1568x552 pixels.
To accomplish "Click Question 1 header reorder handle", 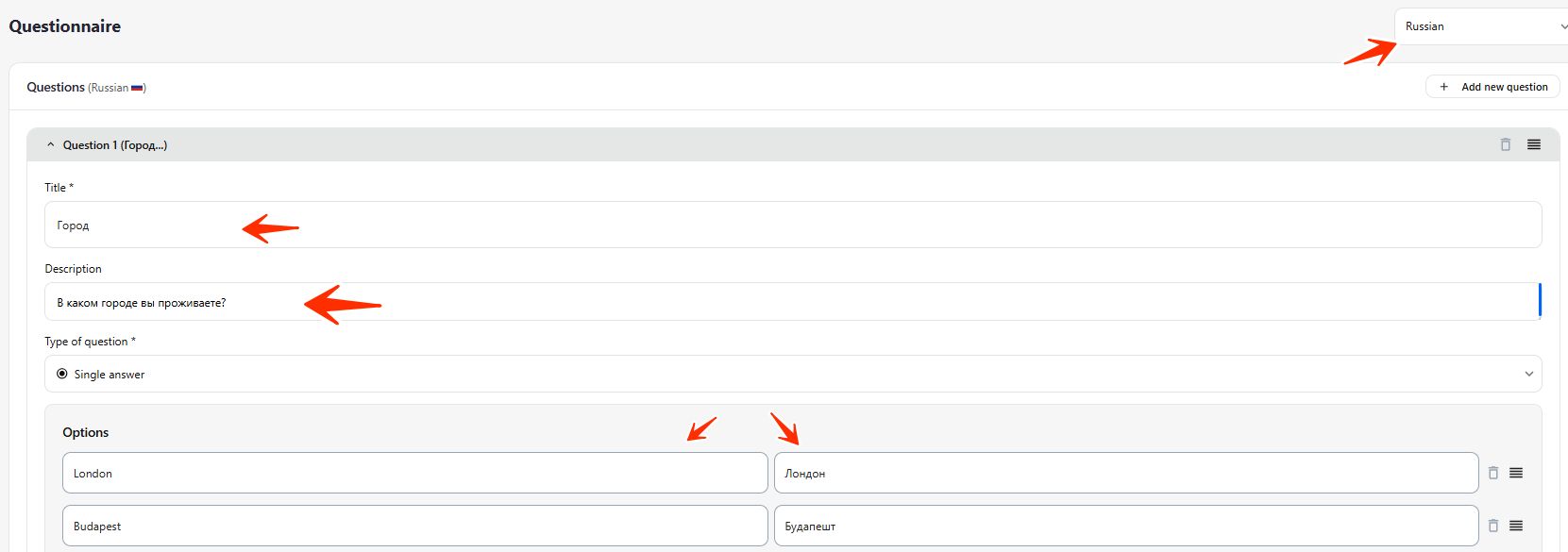I will coord(1533,144).
